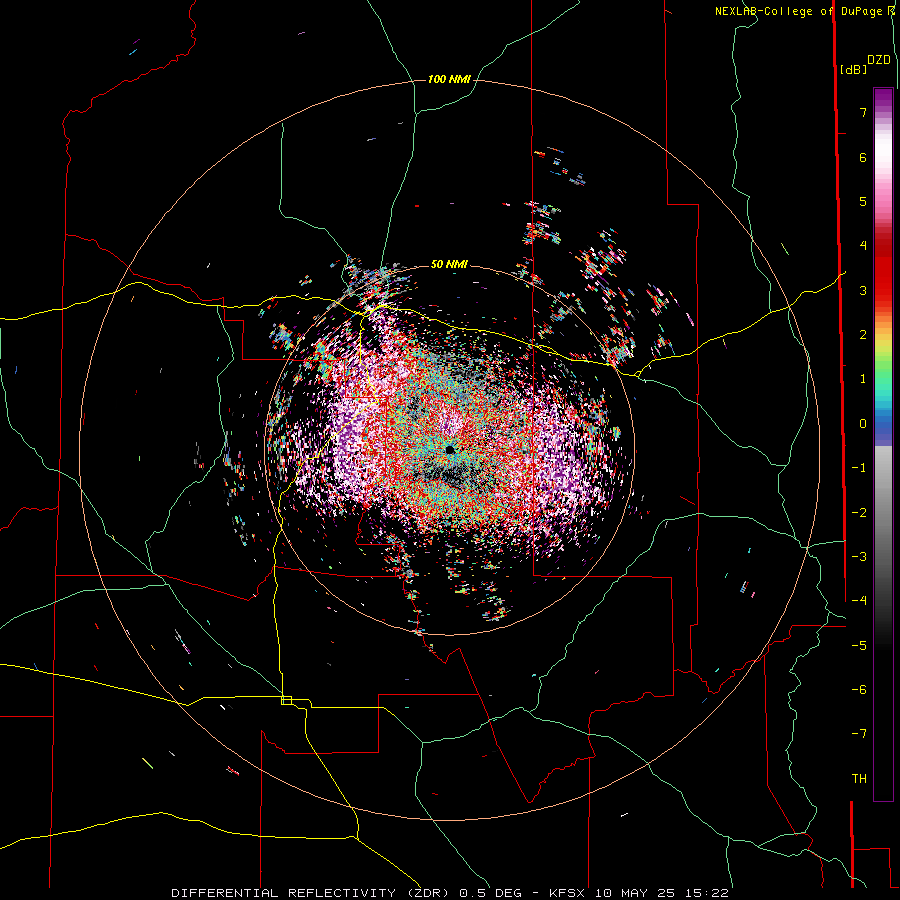This screenshot has width=900, height=900.
Task: Click the 100 NMI range ring label
Action: click(x=449, y=79)
